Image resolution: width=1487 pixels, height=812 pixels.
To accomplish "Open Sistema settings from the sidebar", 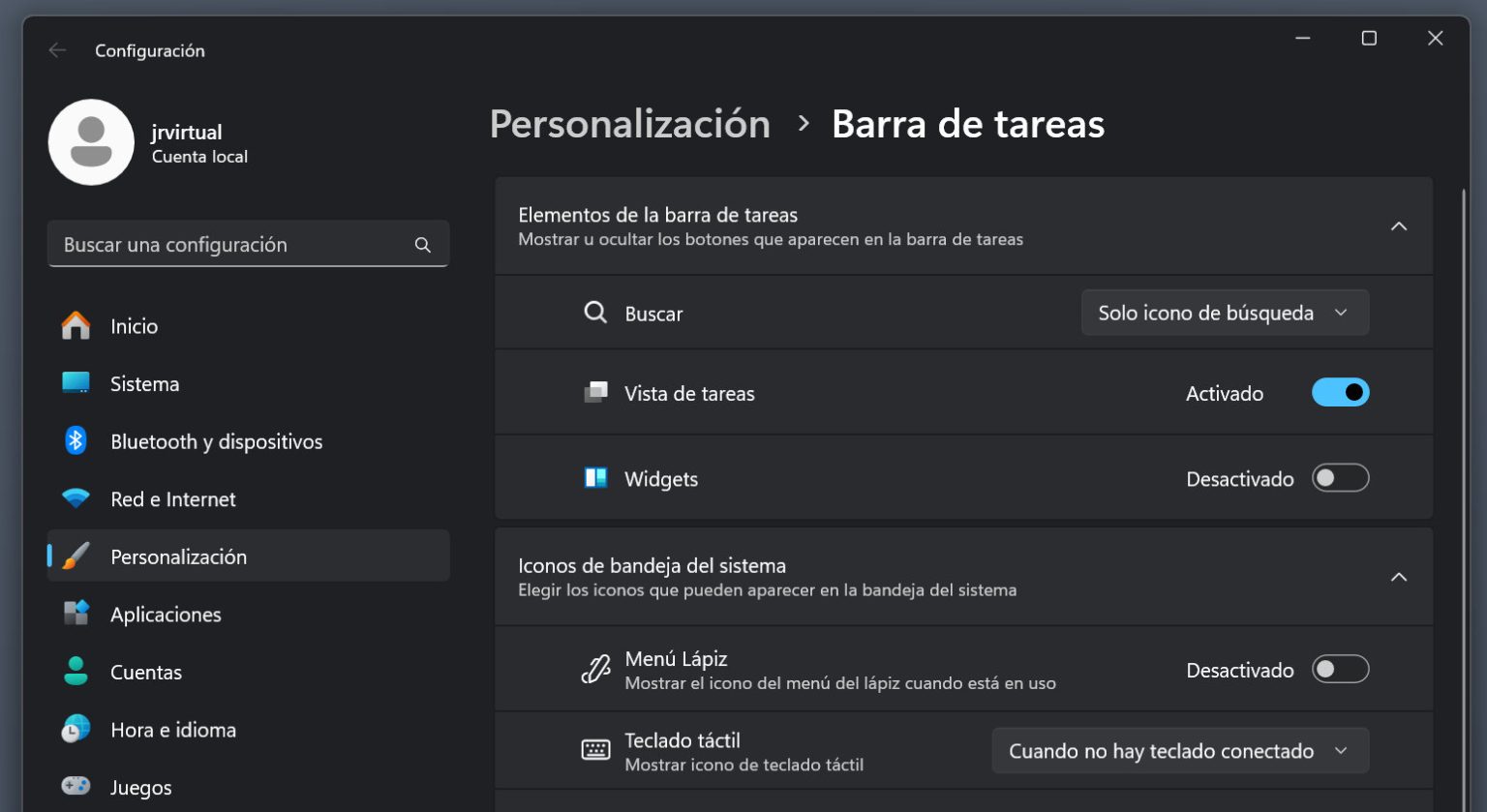I will [75, 383].
